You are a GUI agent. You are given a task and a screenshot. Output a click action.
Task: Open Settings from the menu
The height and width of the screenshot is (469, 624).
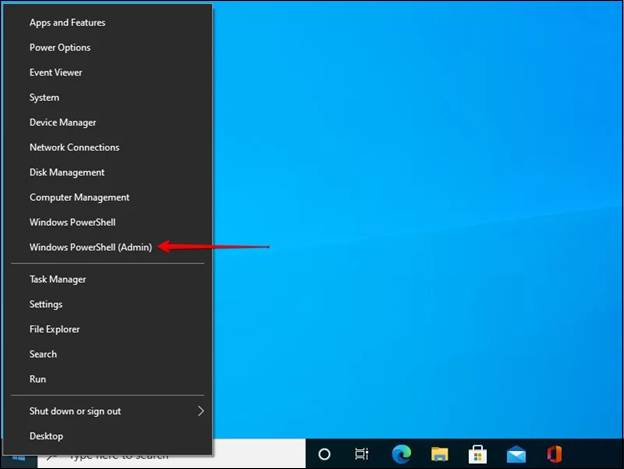click(107, 304)
